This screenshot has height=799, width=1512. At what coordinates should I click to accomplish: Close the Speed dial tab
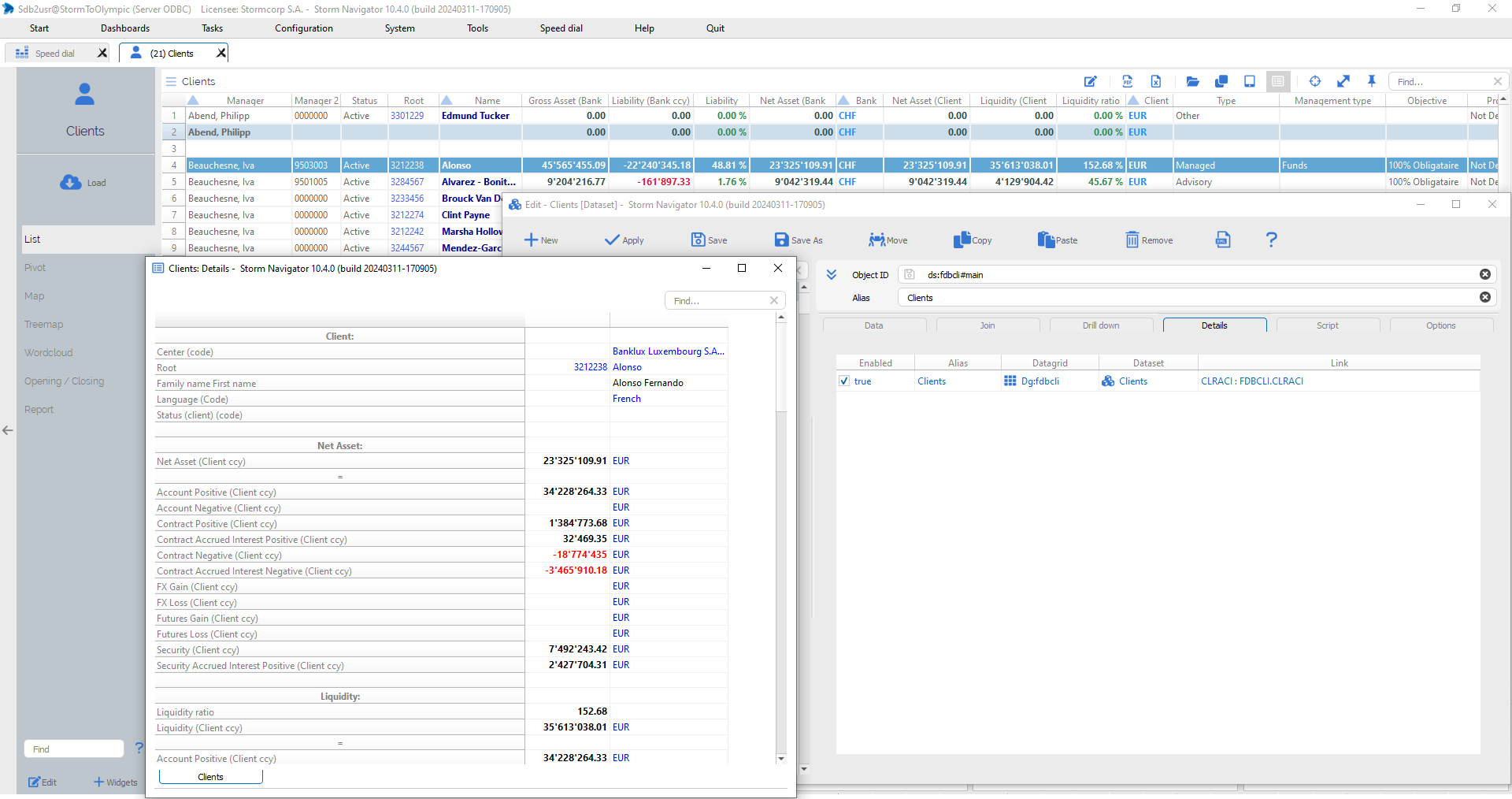102,53
